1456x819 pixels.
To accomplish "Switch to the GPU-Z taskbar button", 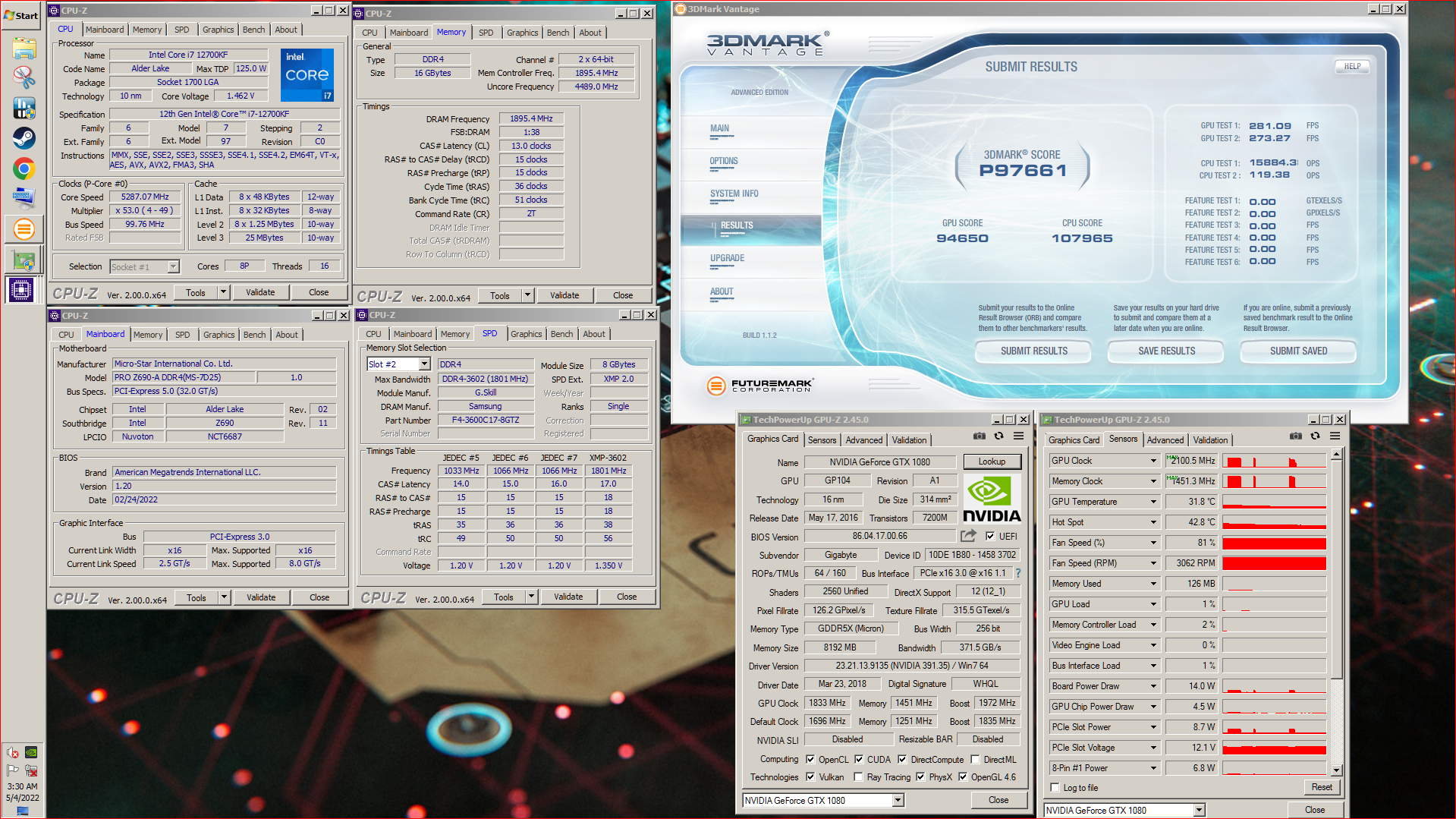I will (24, 260).
